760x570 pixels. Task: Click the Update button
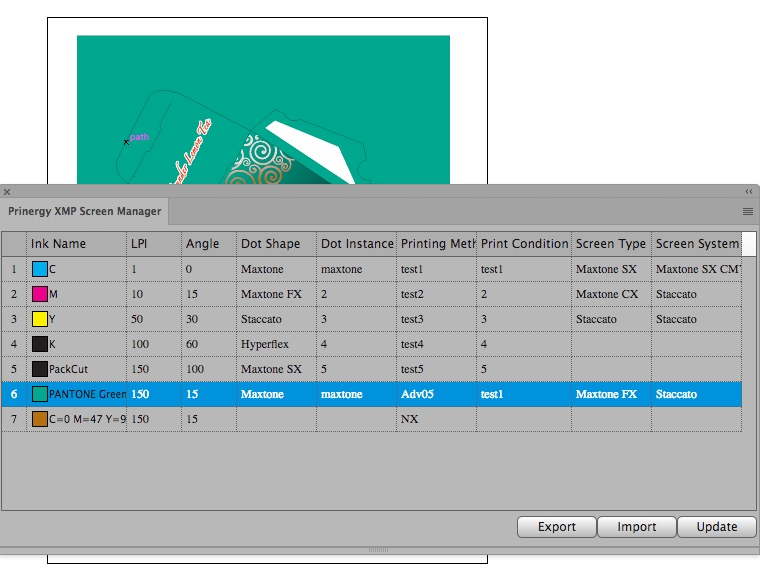[x=717, y=527]
